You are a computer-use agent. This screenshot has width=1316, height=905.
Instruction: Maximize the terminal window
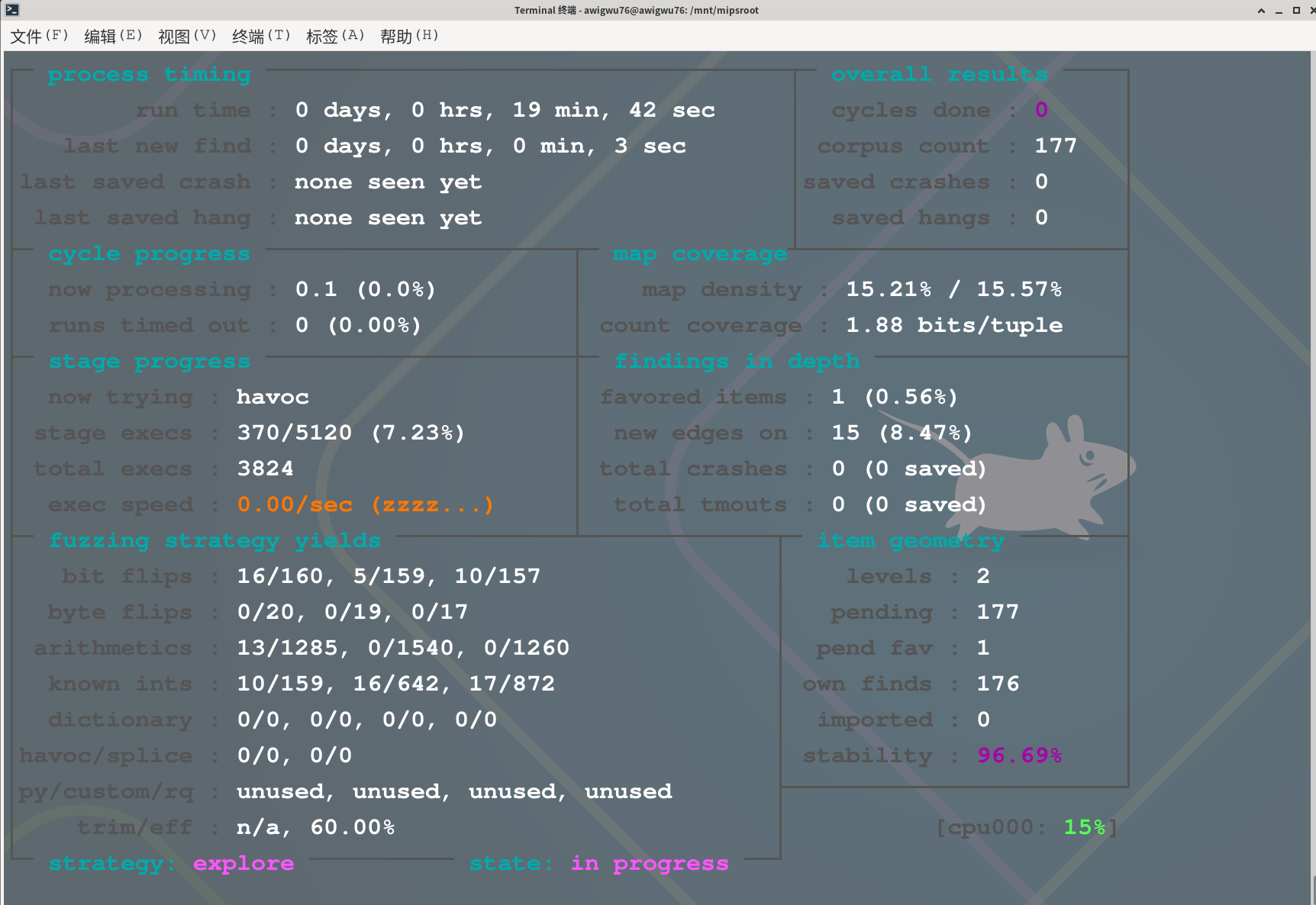(1296, 10)
